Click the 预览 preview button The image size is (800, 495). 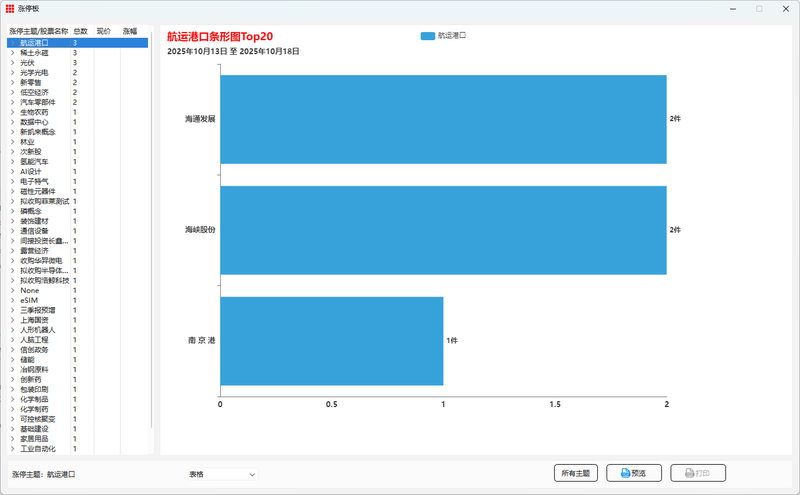coord(634,473)
